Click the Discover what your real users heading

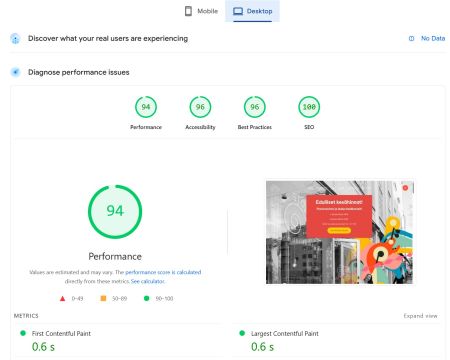coord(108,39)
